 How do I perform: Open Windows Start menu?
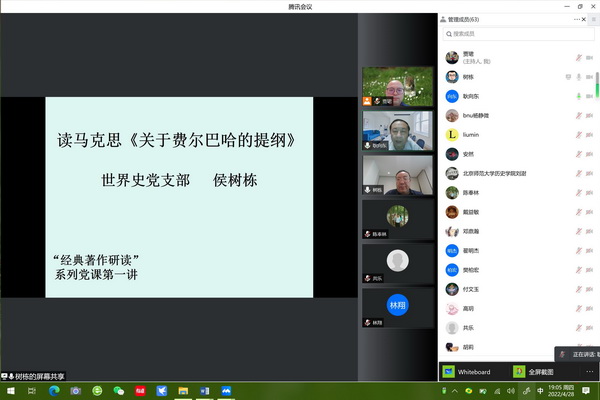[10, 391]
